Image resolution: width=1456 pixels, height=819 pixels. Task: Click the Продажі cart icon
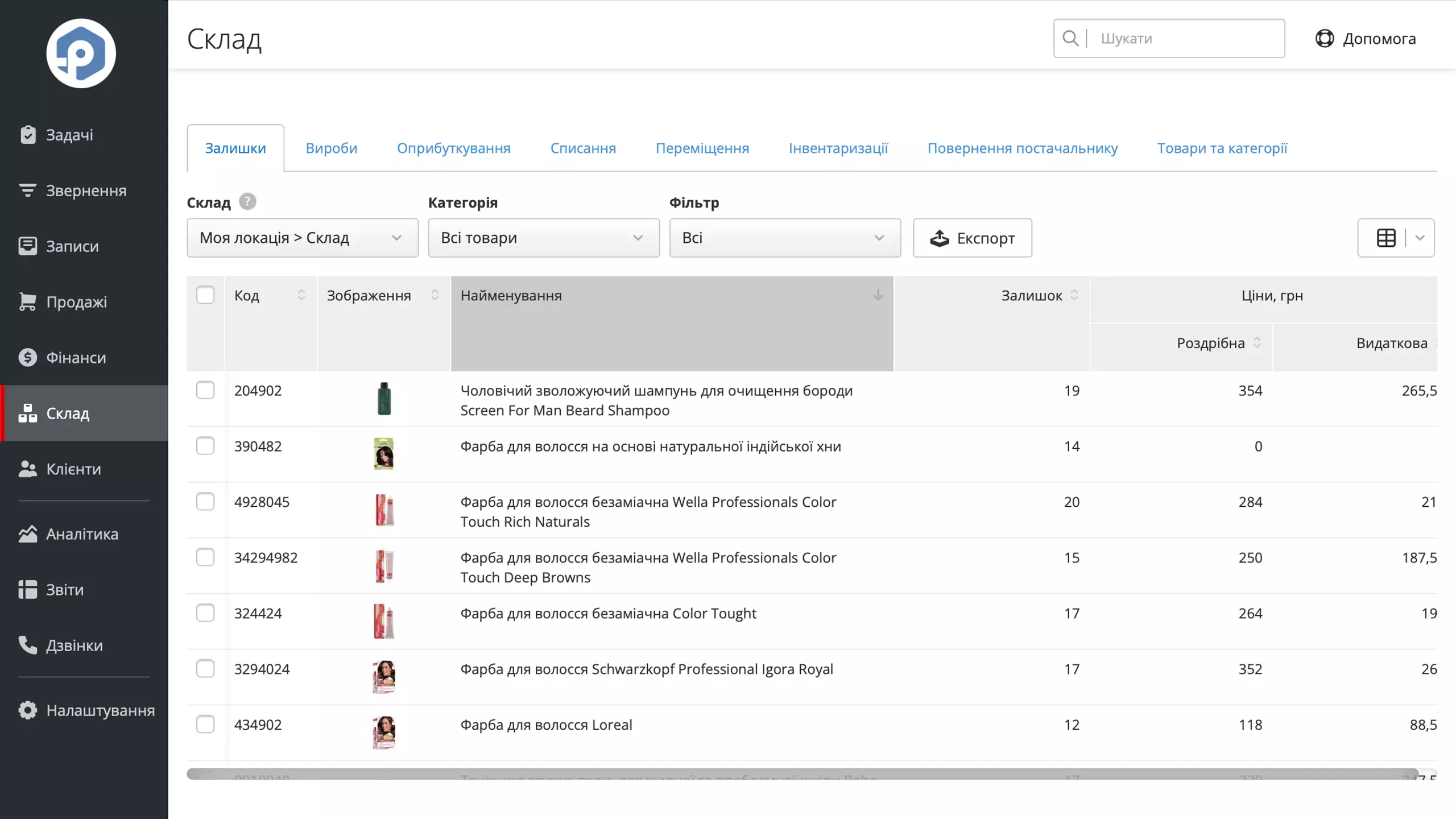[27, 302]
